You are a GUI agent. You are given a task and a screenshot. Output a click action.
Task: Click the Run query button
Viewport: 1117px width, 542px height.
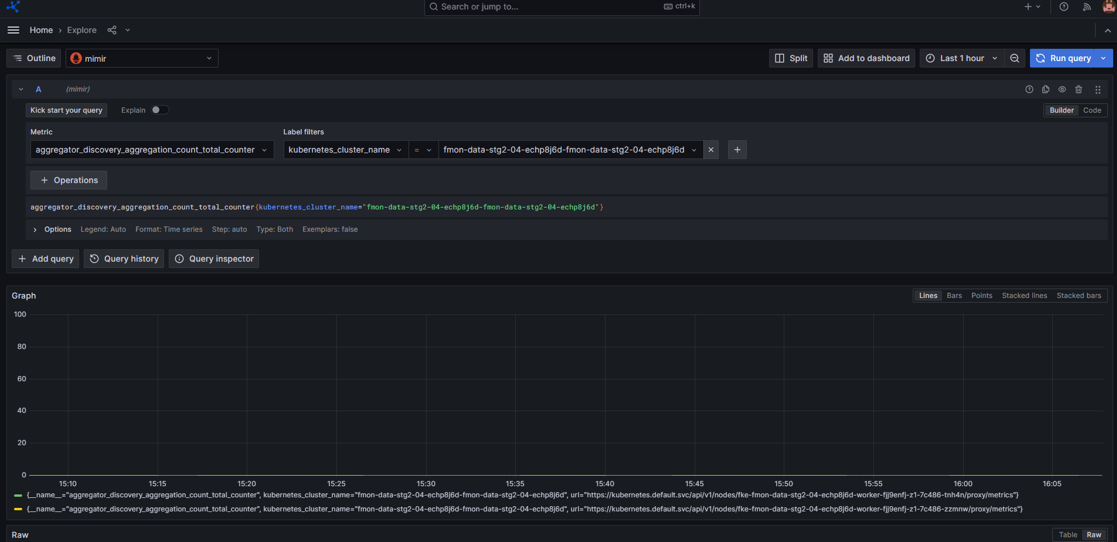pos(1064,58)
